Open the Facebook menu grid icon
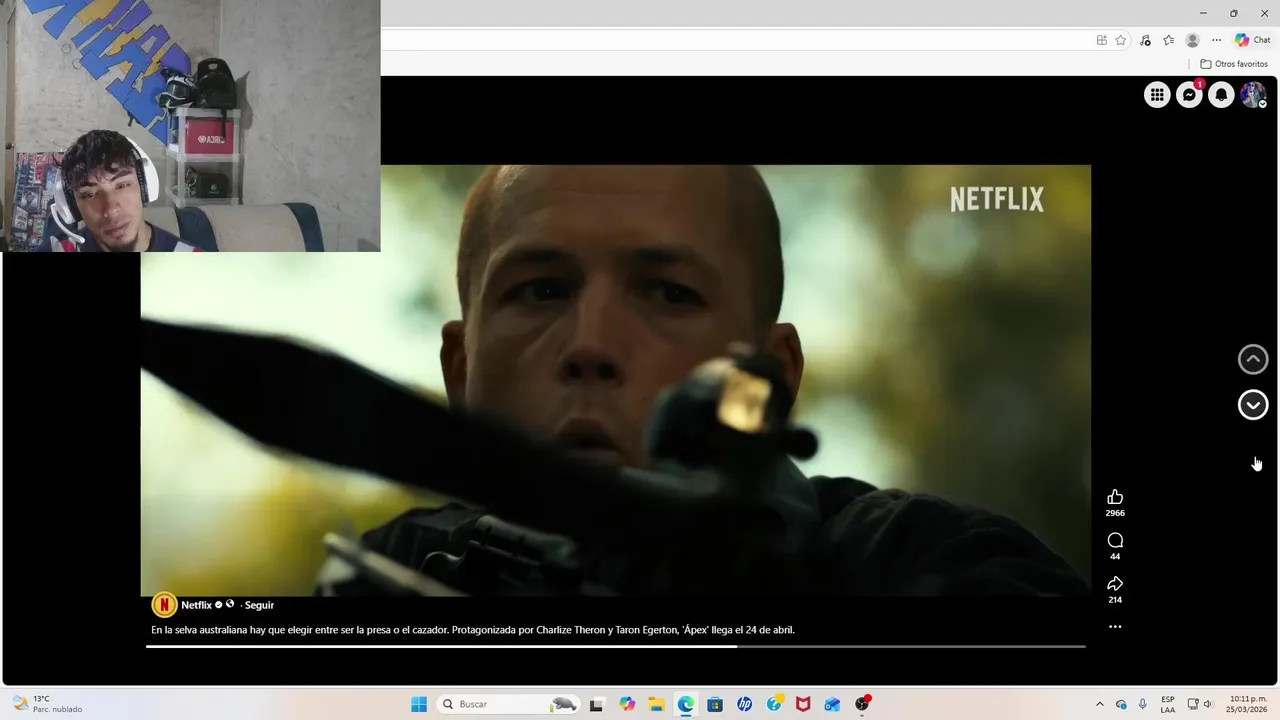This screenshot has height=720, width=1280. tap(1157, 95)
